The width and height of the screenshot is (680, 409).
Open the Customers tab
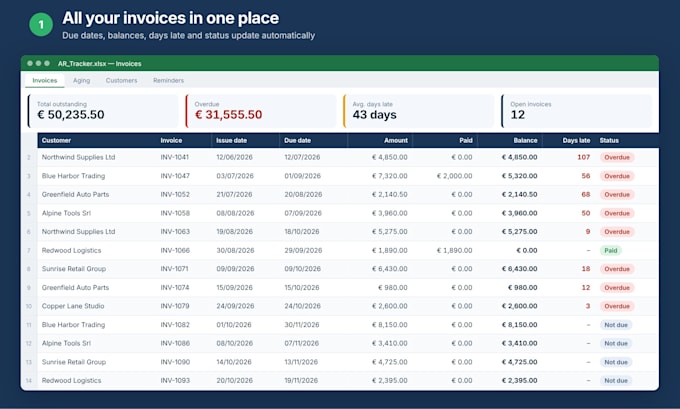click(121, 80)
